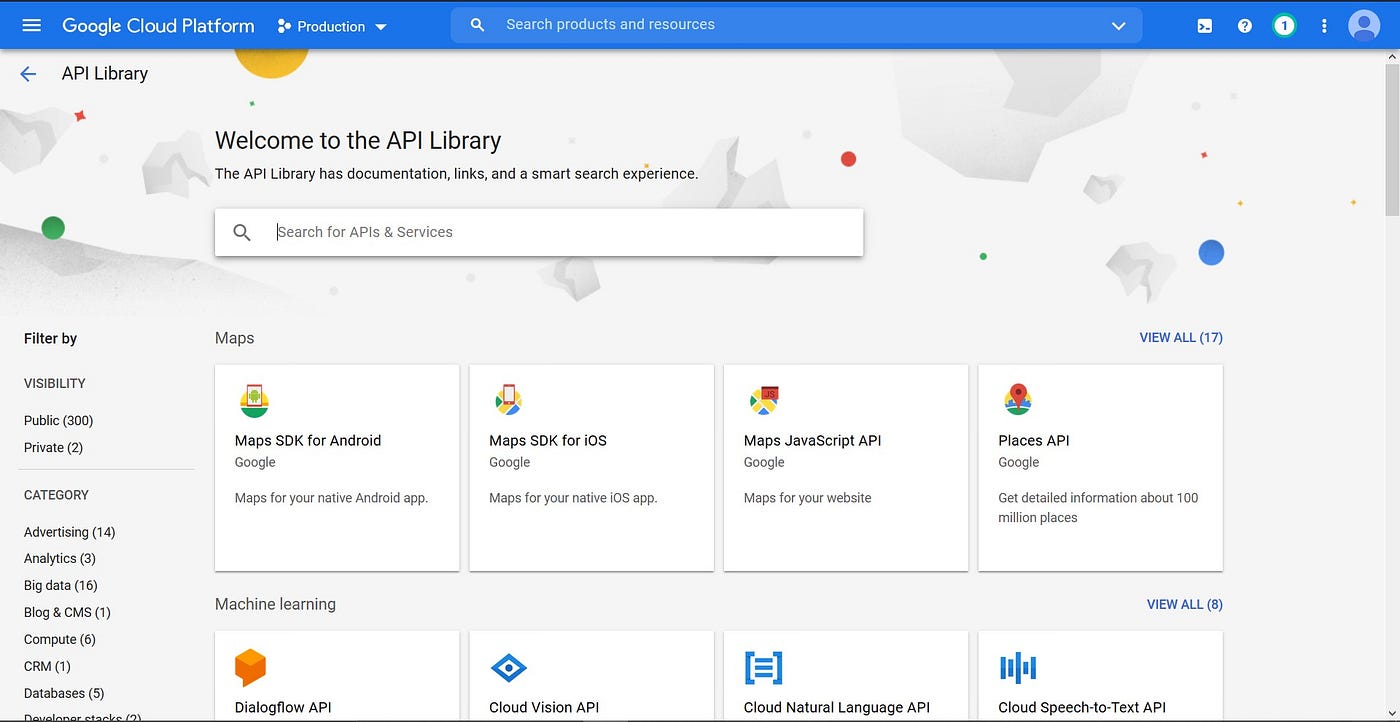Open Cloud Natural Language API card title
Screen dimensions: 1400x722
coord(837,707)
